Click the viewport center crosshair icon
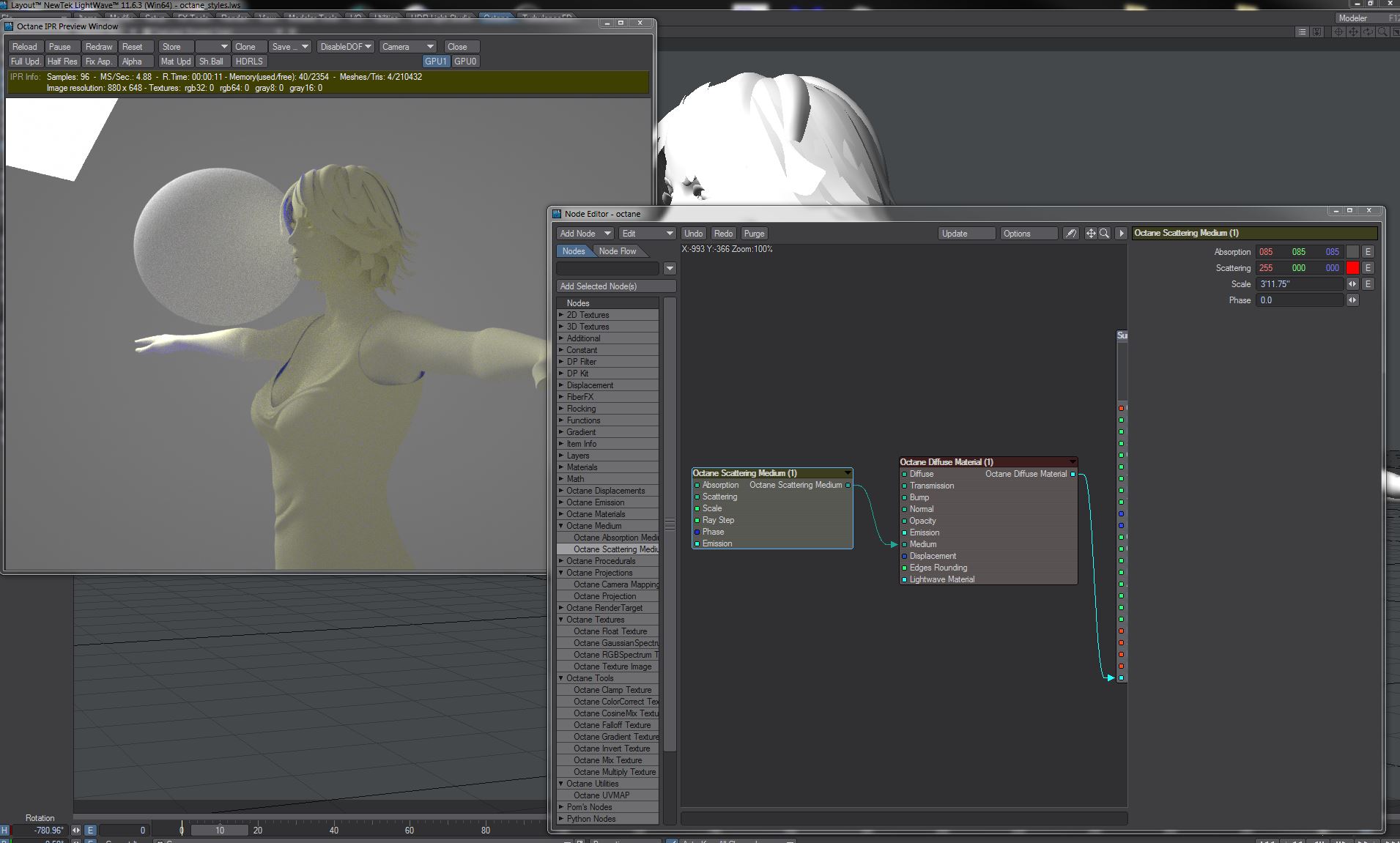This screenshot has width=1400, height=843. coord(1338,32)
